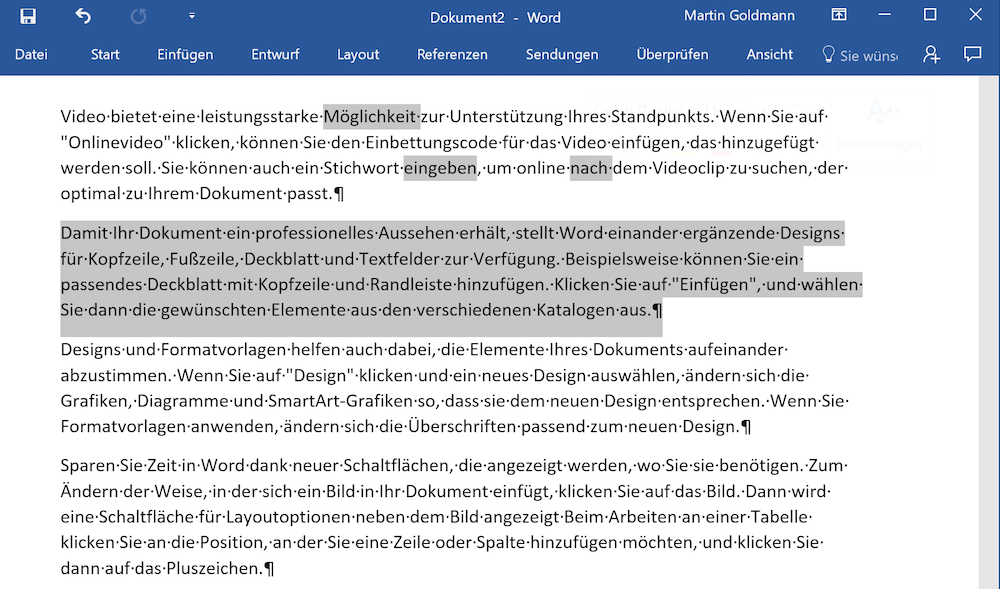Screen dimensions: 1000x589
Task: Click the vertical scrollbar on the right
Action: 989,331
